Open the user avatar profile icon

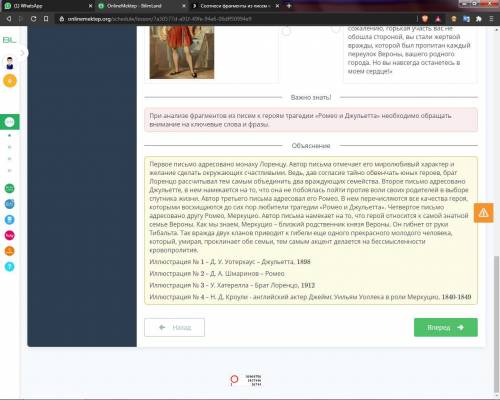[10, 63]
